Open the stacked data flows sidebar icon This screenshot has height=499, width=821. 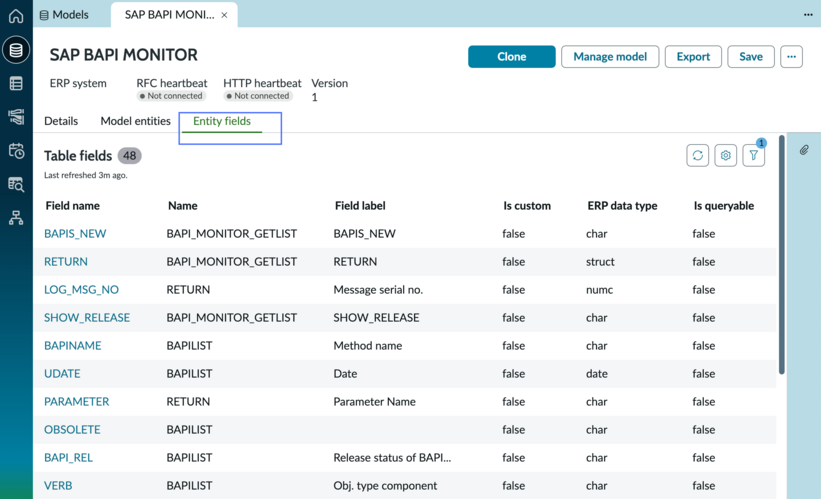click(16, 117)
